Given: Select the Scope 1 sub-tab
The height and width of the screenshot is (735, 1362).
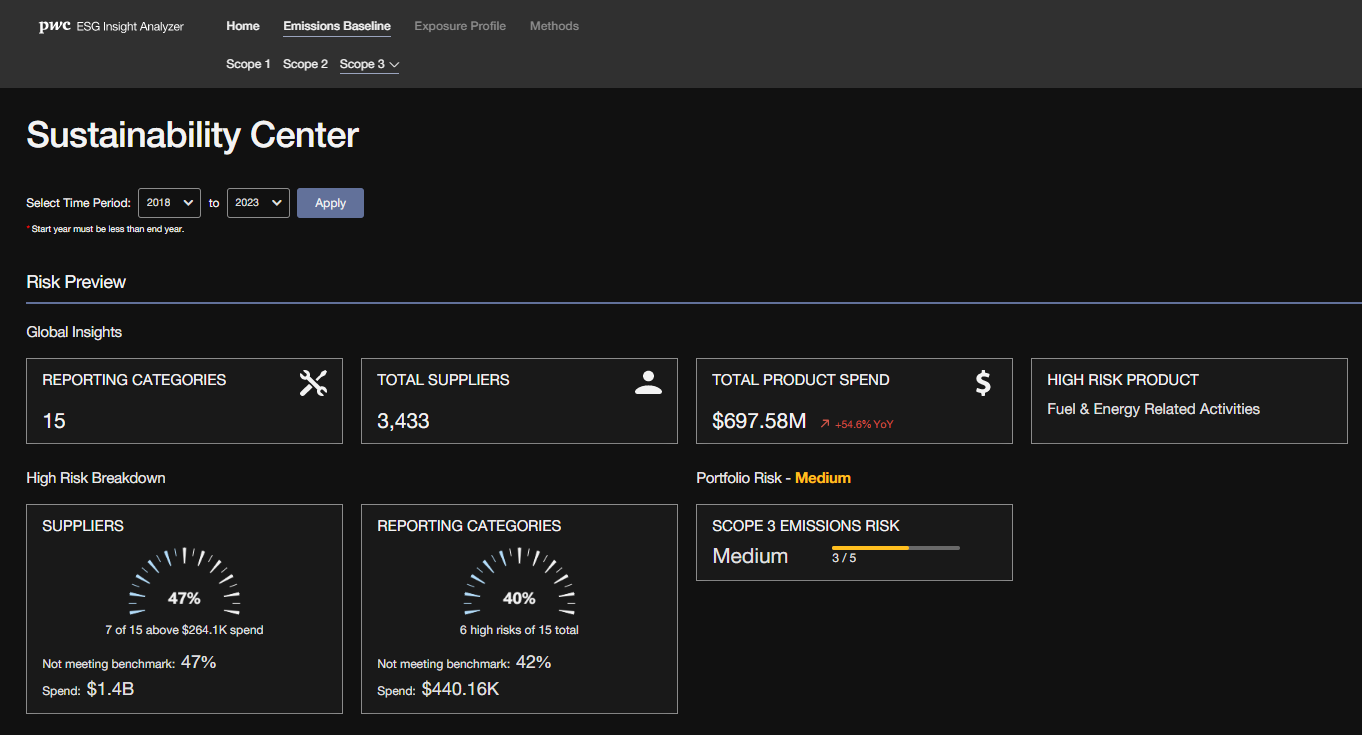Looking at the screenshot, I should tap(248, 64).
